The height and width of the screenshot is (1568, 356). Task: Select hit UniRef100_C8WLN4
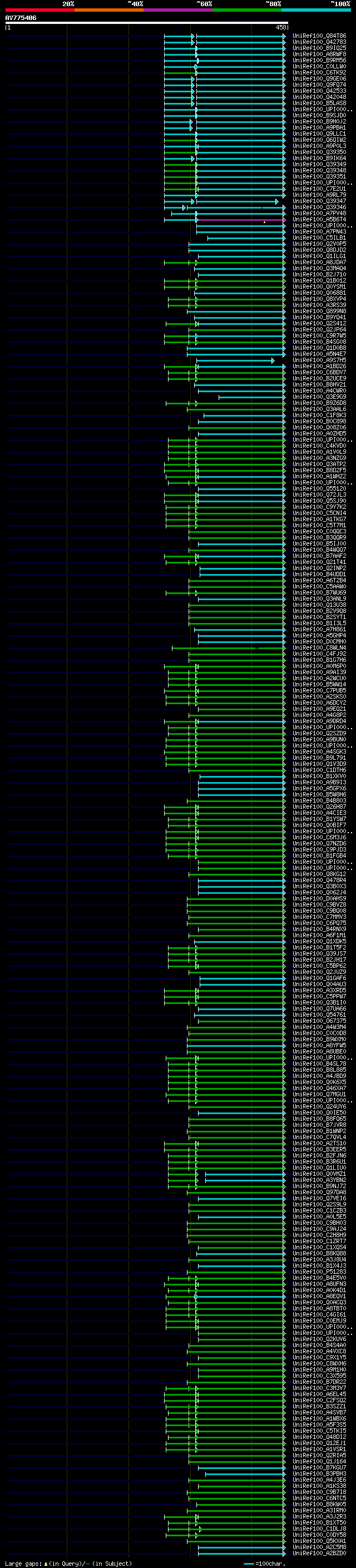click(x=319, y=647)
